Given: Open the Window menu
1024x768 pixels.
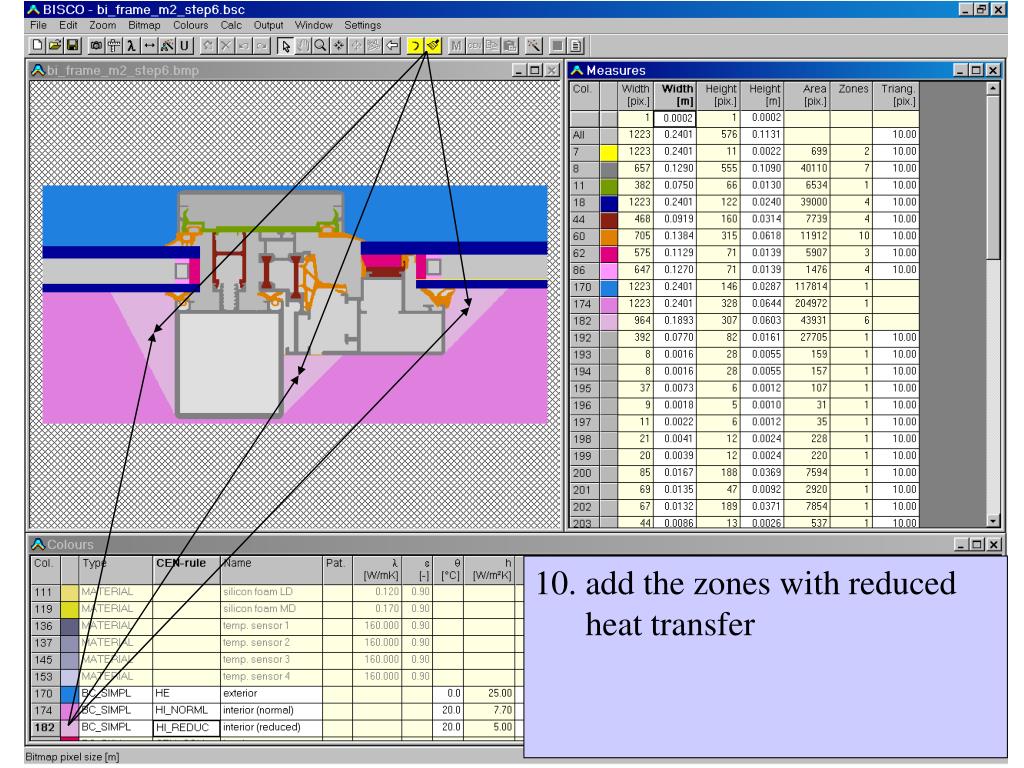Looking at the screenshot, I should 313,25.
